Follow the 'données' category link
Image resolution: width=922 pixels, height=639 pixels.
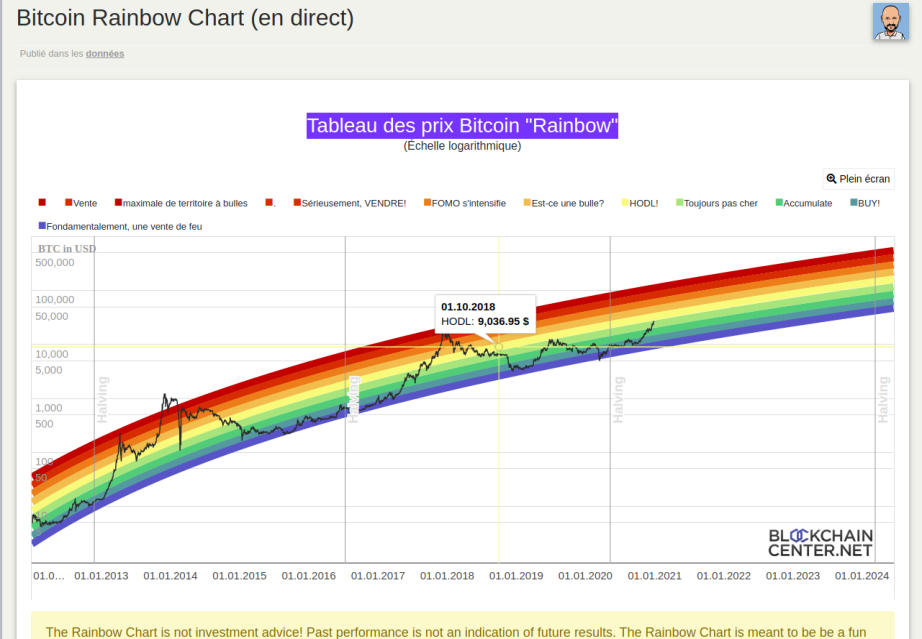point(105,53)
